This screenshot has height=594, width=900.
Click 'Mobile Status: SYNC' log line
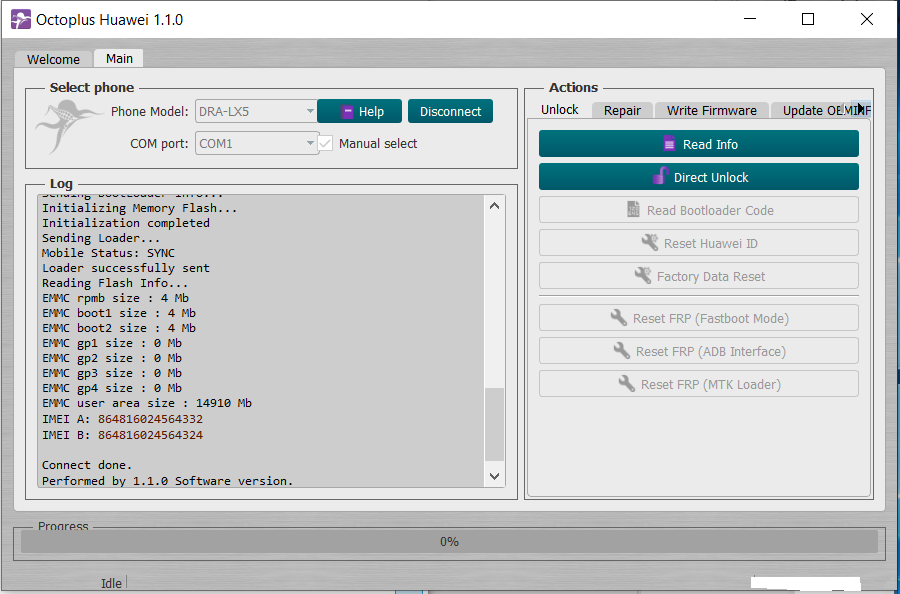point(108,253)
